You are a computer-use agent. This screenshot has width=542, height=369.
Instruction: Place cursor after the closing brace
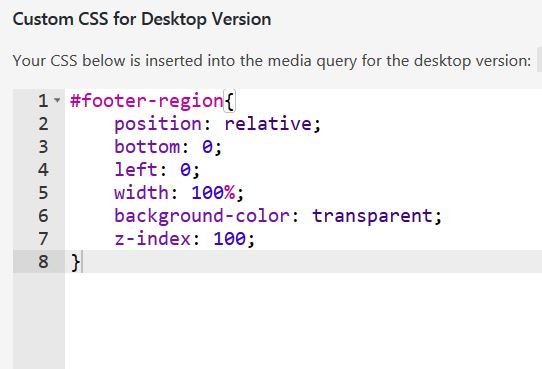[82, 262]
